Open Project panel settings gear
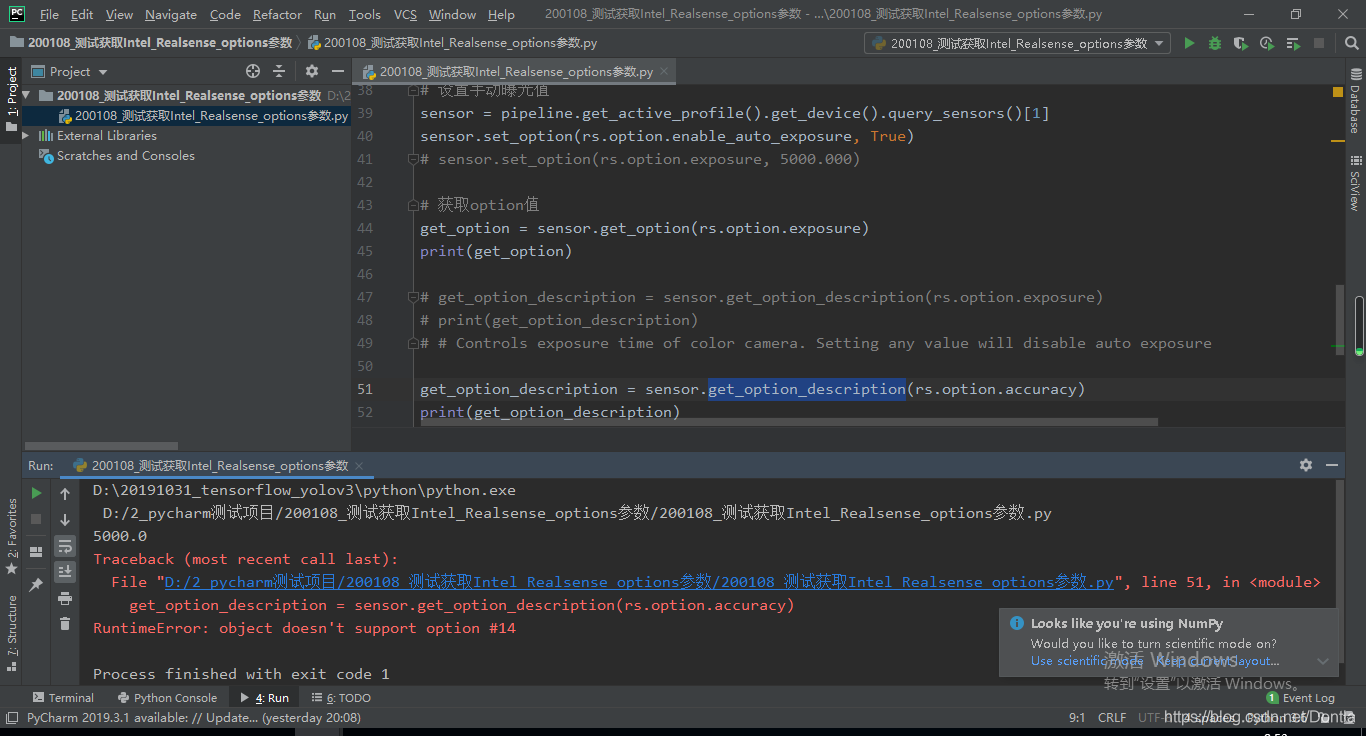Screen dimensions: 1366x736 (x=312, y=71)
